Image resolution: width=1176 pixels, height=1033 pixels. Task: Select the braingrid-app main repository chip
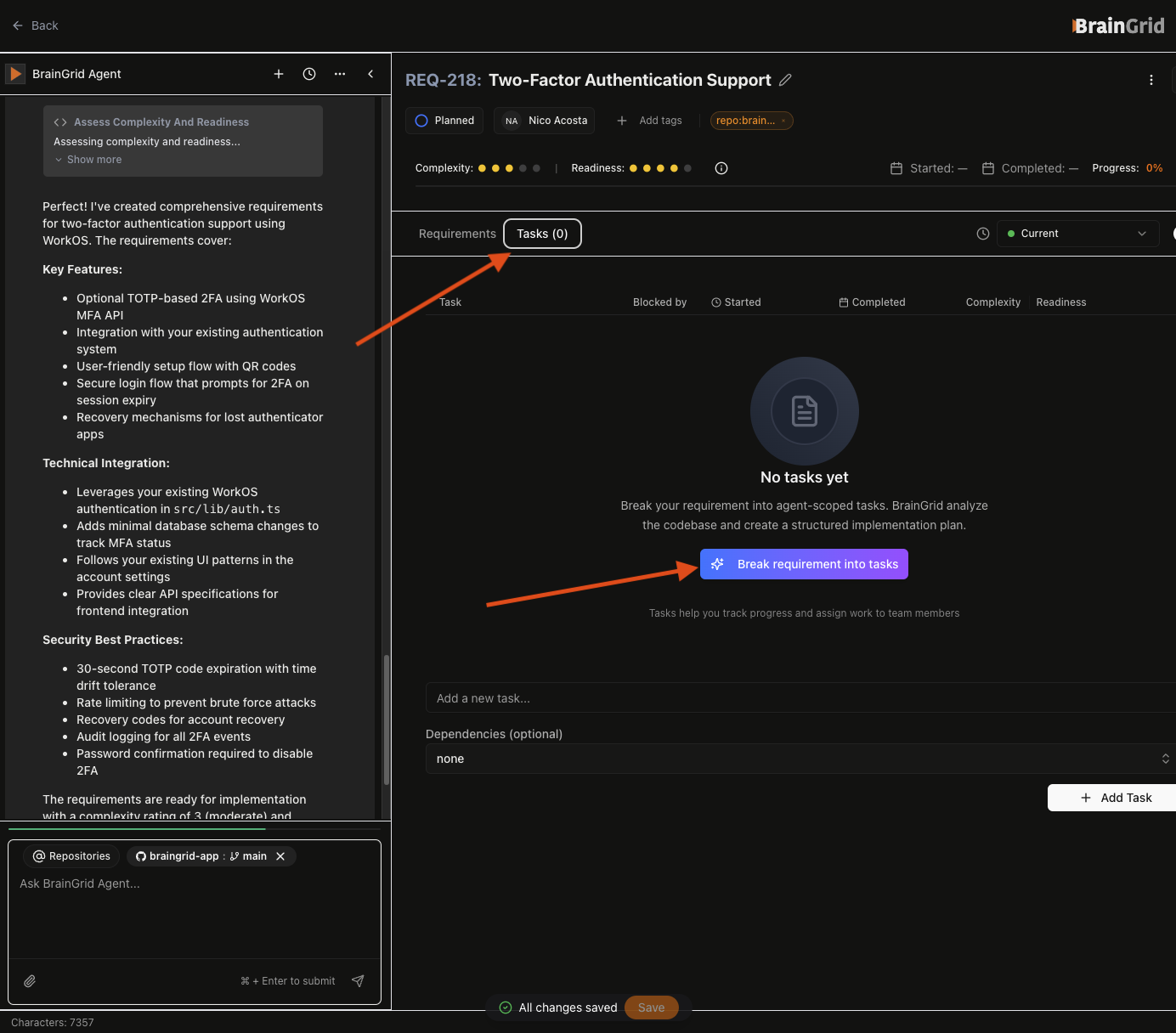201,856
